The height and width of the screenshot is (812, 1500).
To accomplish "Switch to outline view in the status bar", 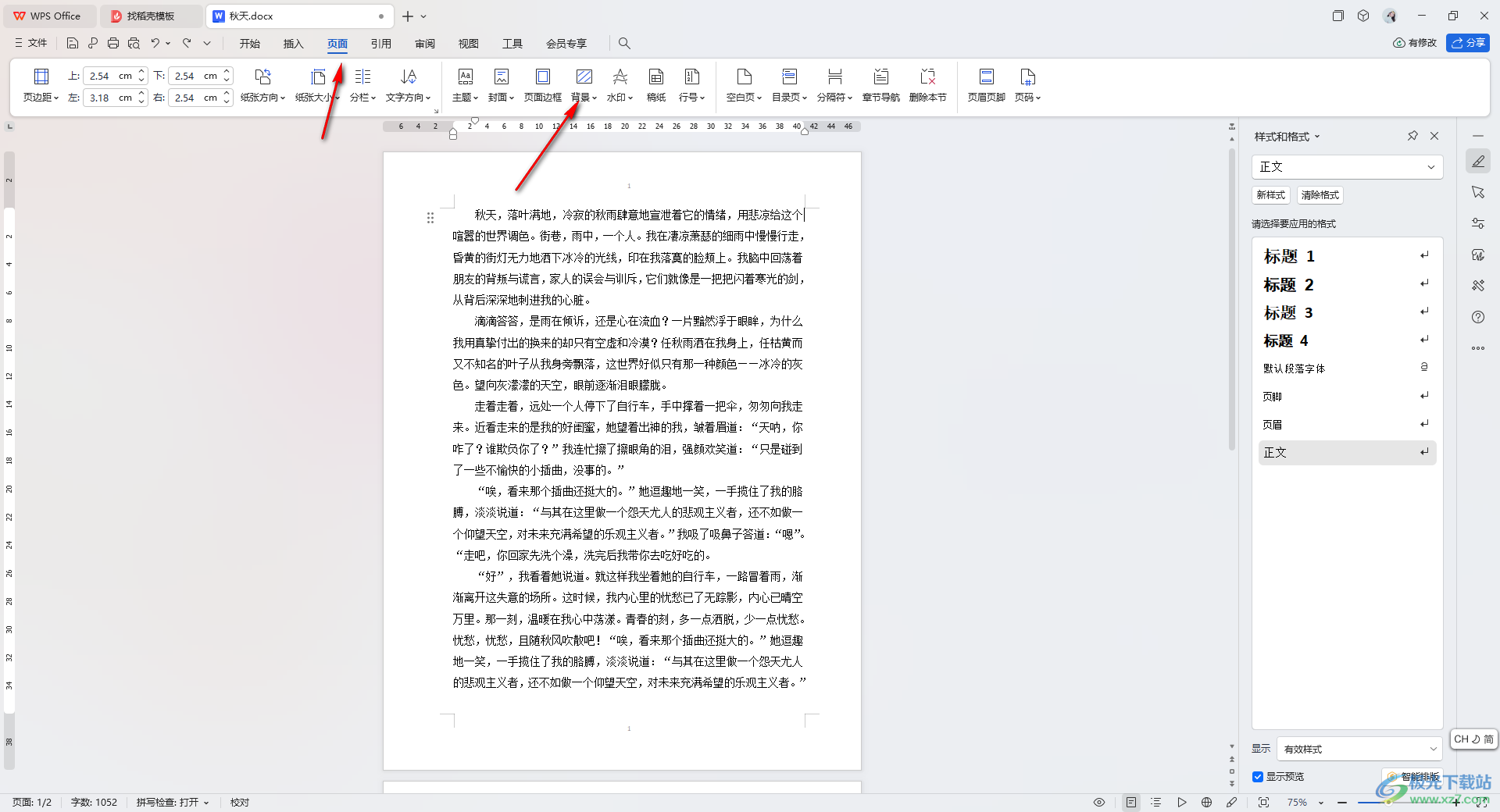I will click(x=1156, y=802).
